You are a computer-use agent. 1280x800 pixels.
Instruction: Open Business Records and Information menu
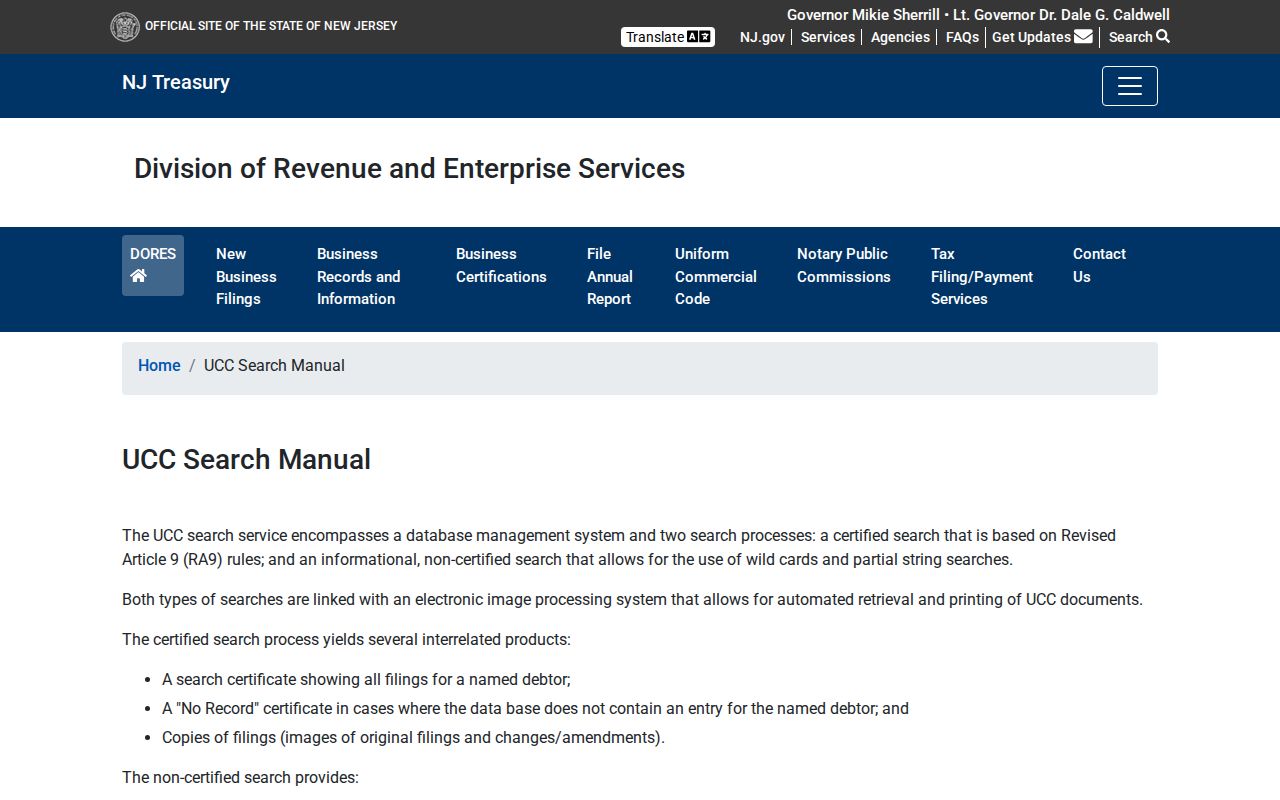click(358, 277)
